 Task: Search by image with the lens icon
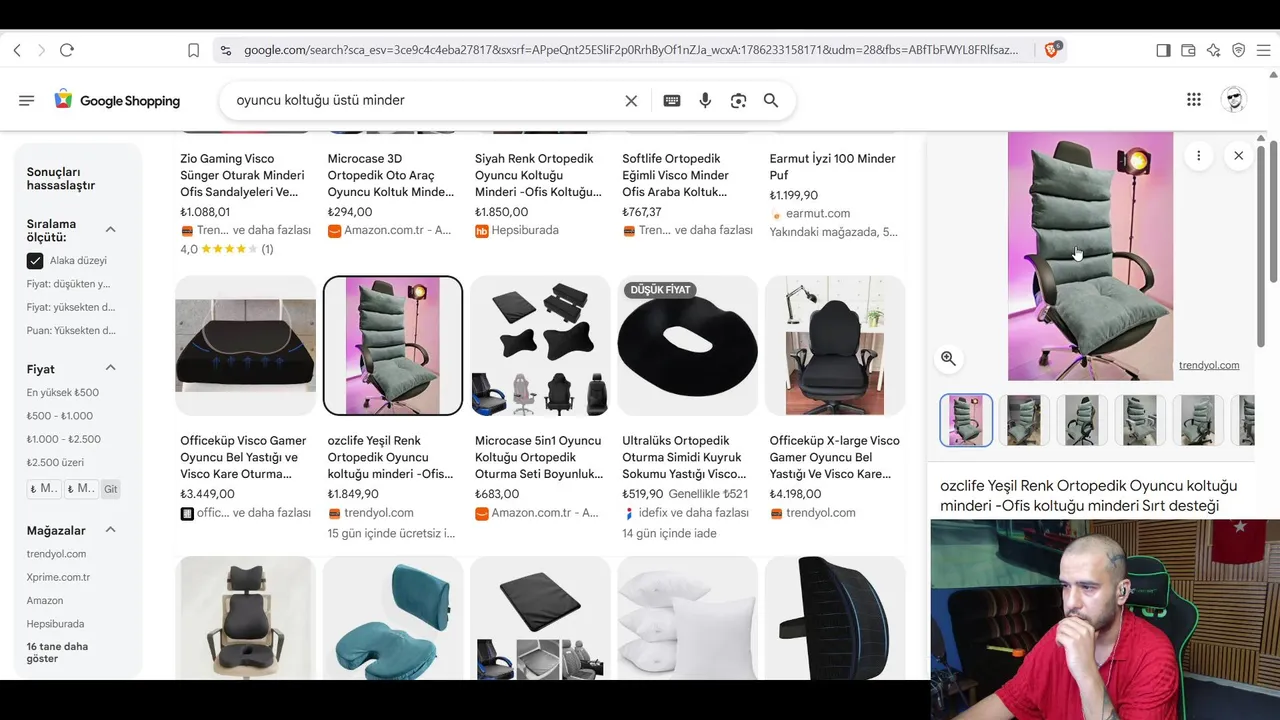738,100
